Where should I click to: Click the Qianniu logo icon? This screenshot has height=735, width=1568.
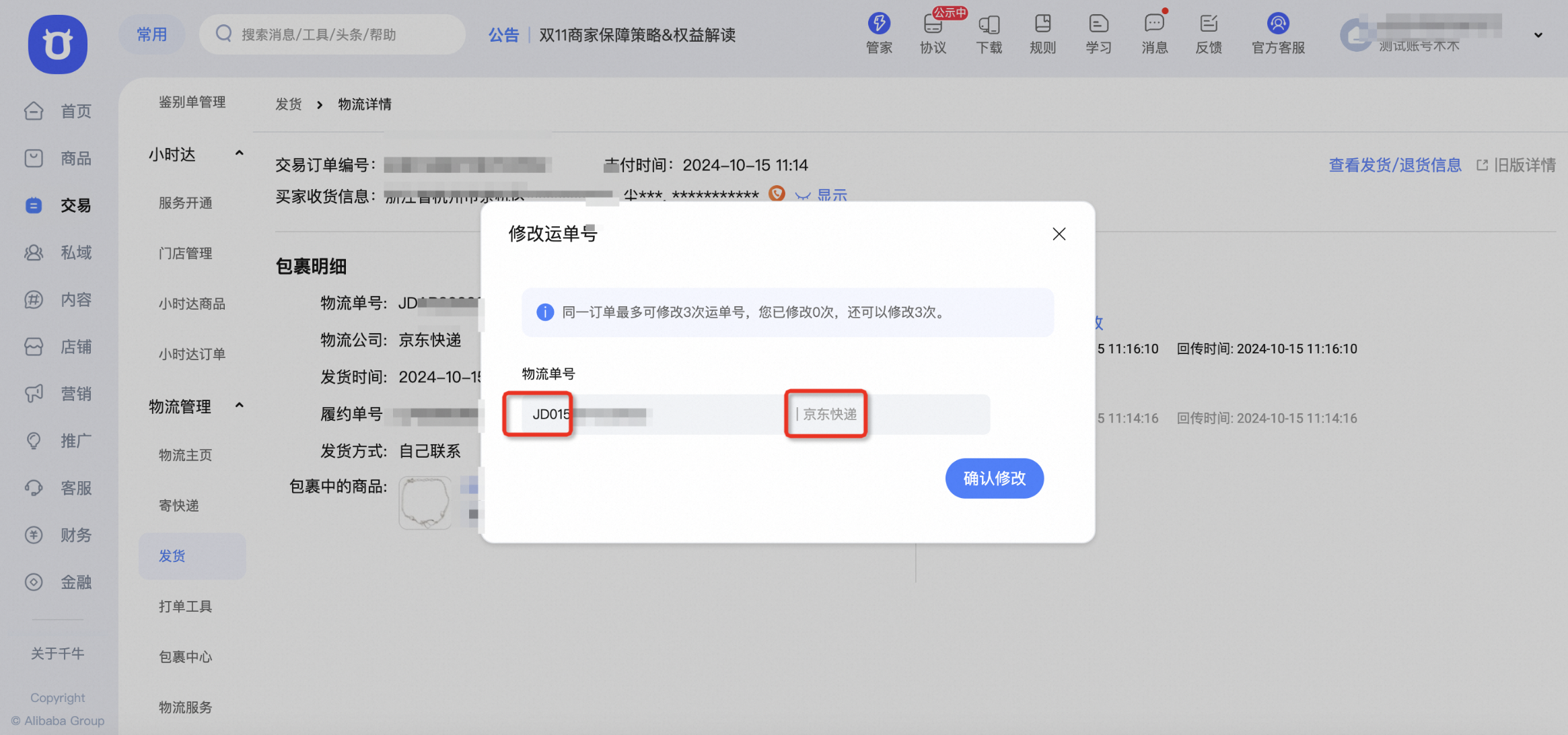click(x=58, y=44)
